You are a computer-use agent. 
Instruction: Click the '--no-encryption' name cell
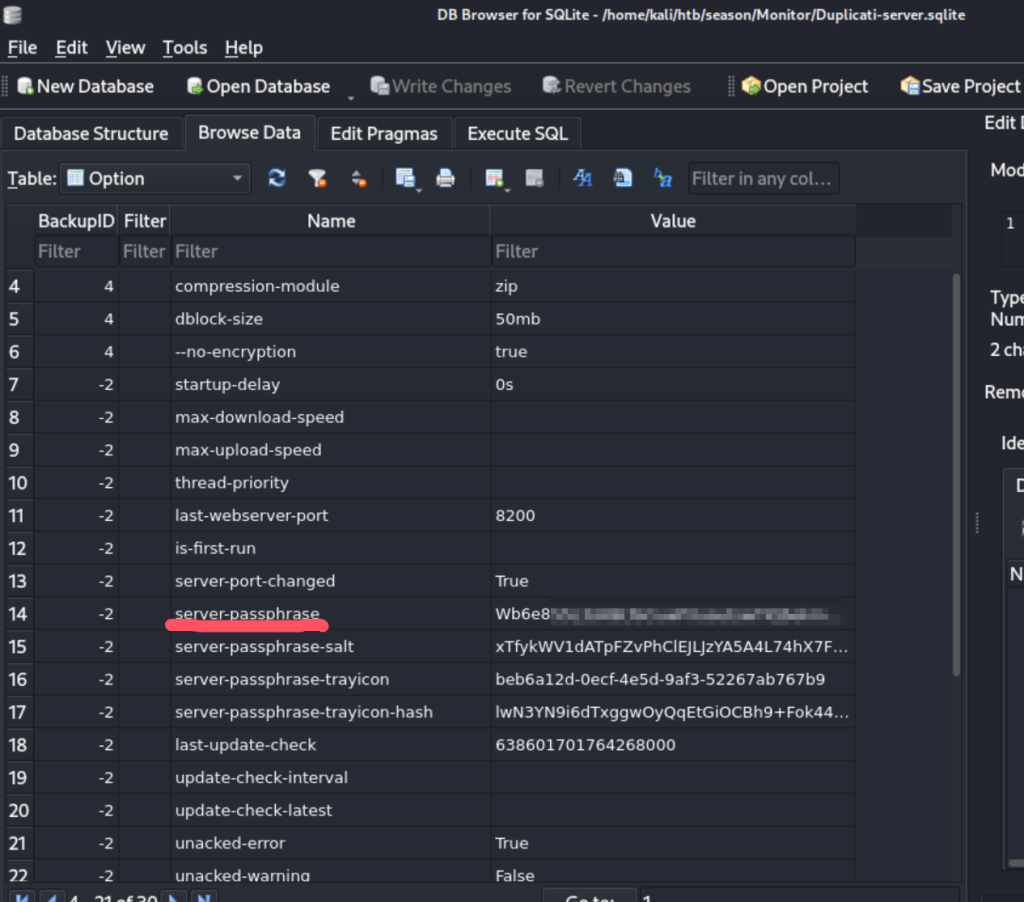pyautogui.click(x=330, y=351)
